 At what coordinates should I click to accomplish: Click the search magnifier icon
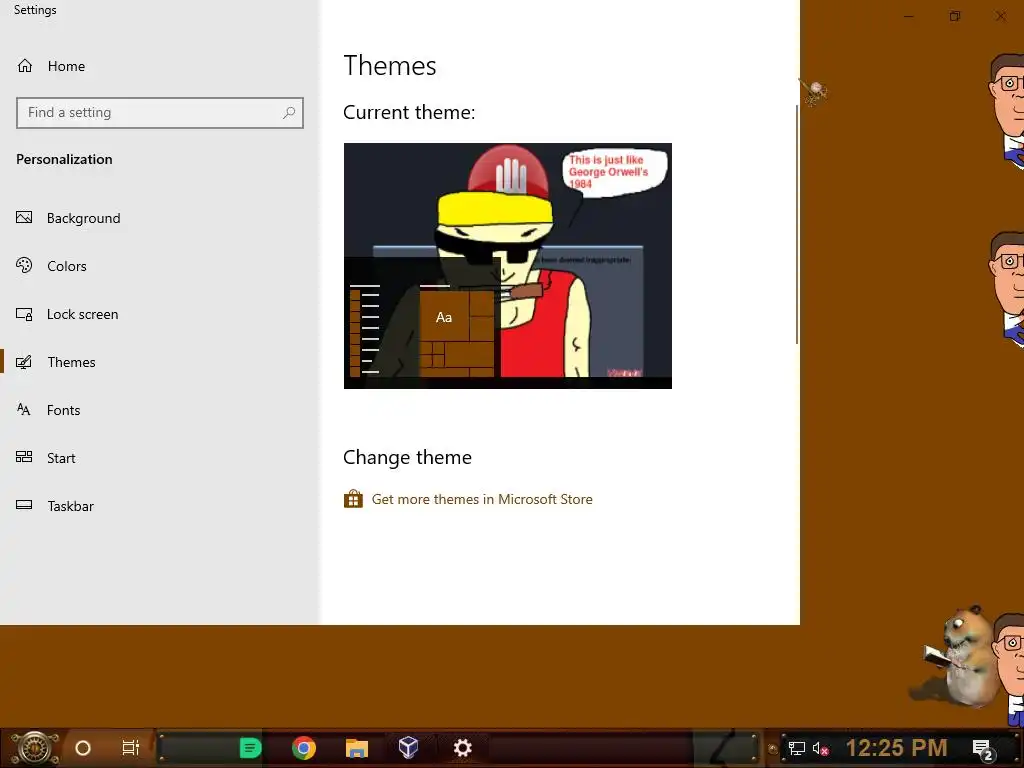(289, 112)
